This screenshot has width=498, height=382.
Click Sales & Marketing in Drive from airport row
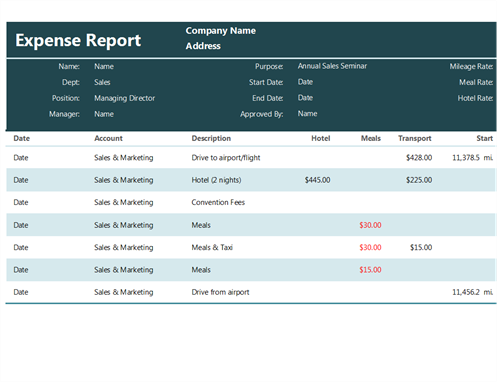[x=124, y=292]
